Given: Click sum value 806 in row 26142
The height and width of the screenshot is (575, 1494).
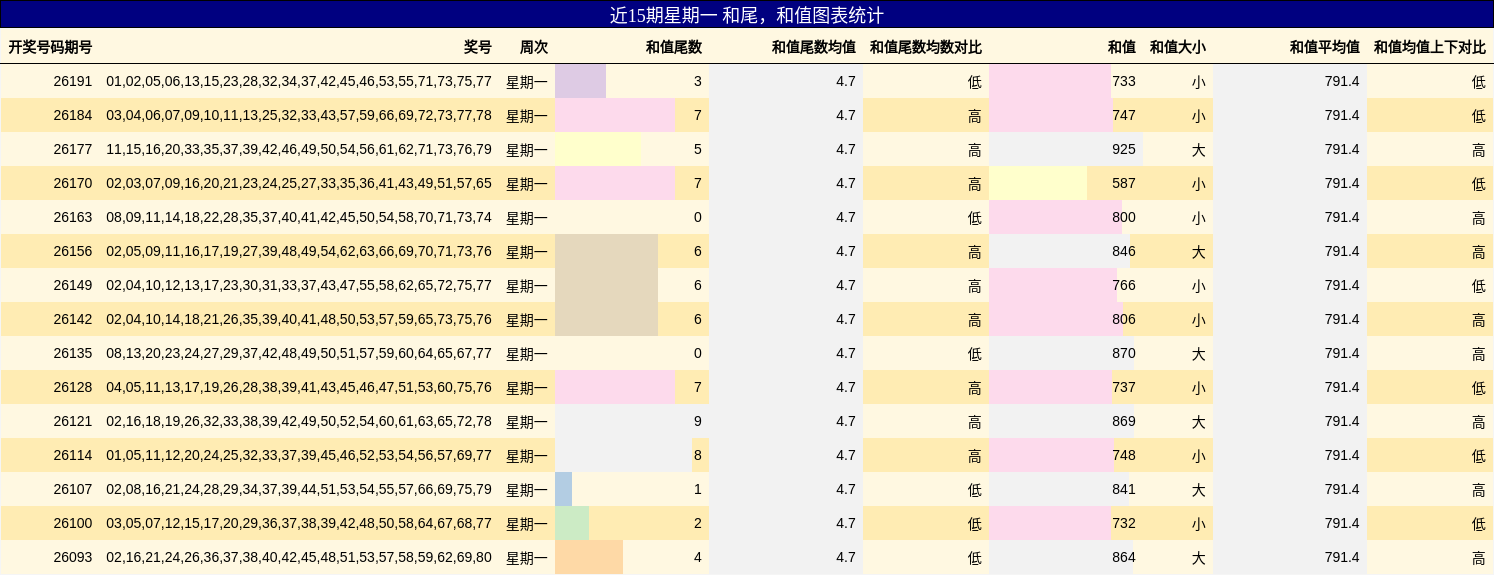Looking at the screenshot, I should (x=1124, y=319).
